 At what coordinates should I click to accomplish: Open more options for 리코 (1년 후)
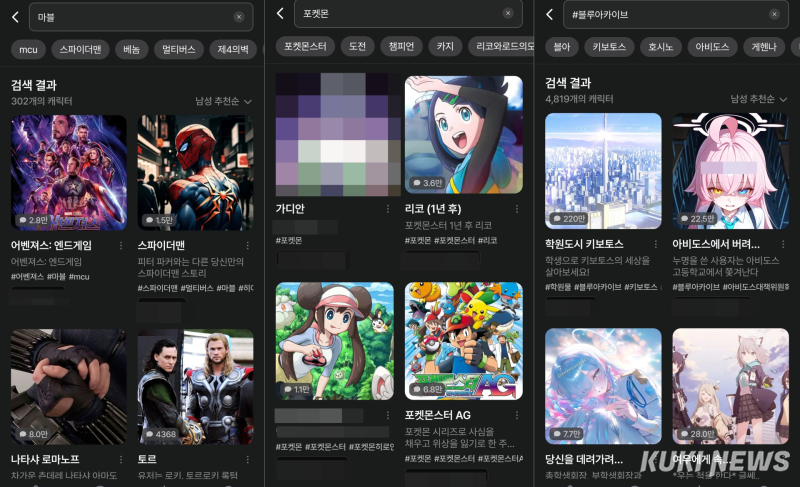click(517, 209)
